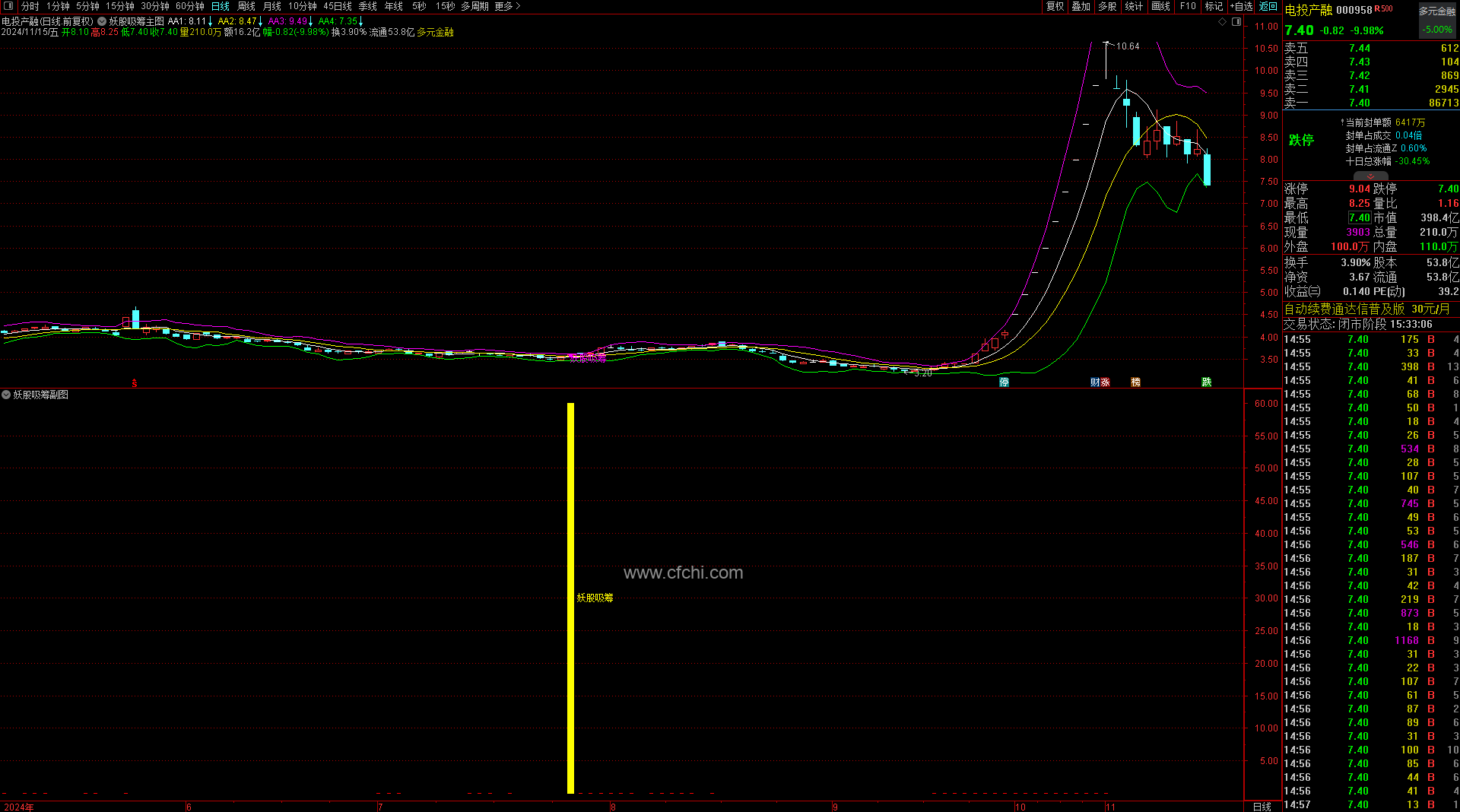Viewport: 1460px width, 812px height.
Task: Open F10 company info
Action: coord(1188,6)
